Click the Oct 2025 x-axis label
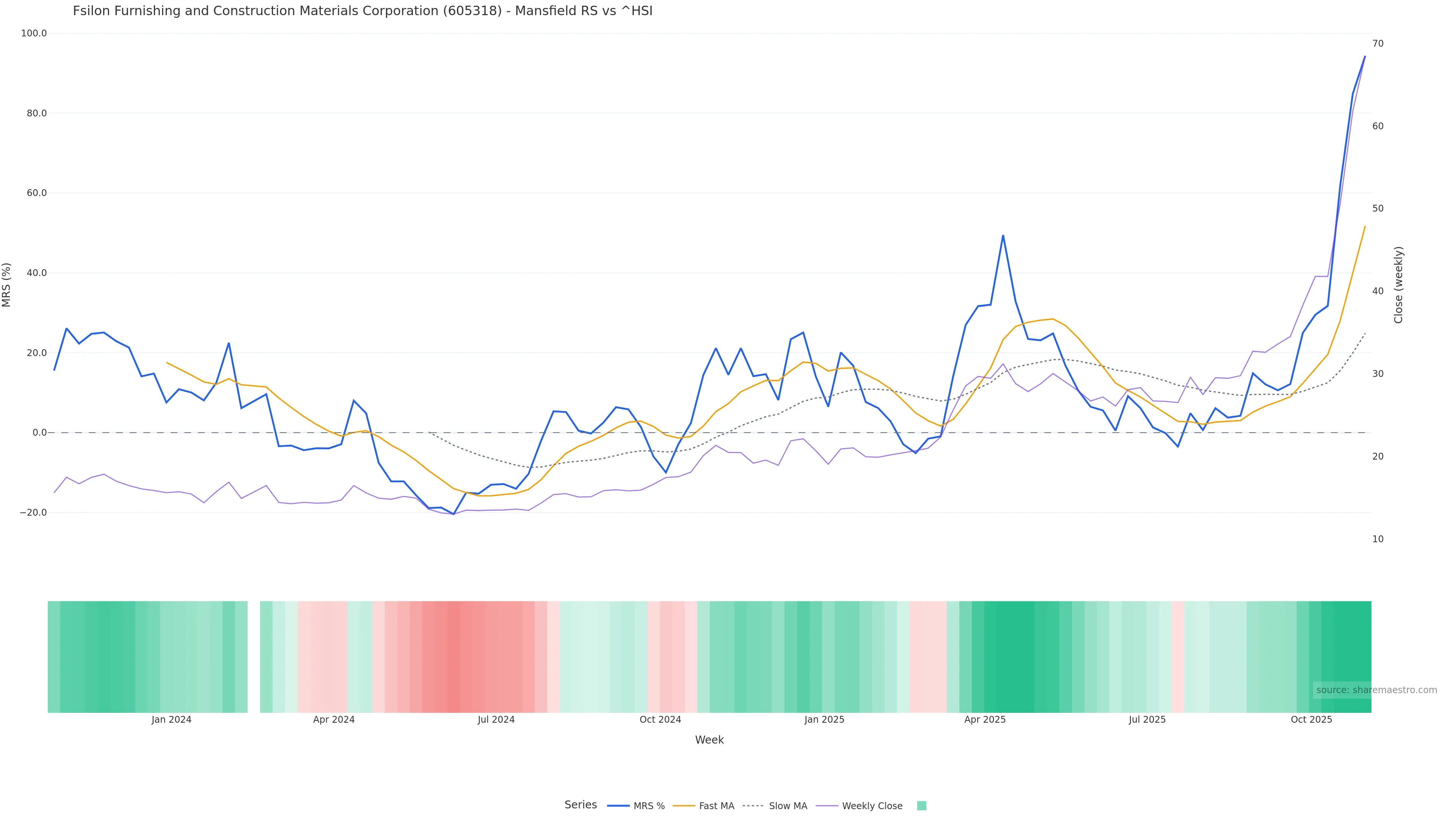This screenshot has height=819, width=1456. [x=1311, y=720]
